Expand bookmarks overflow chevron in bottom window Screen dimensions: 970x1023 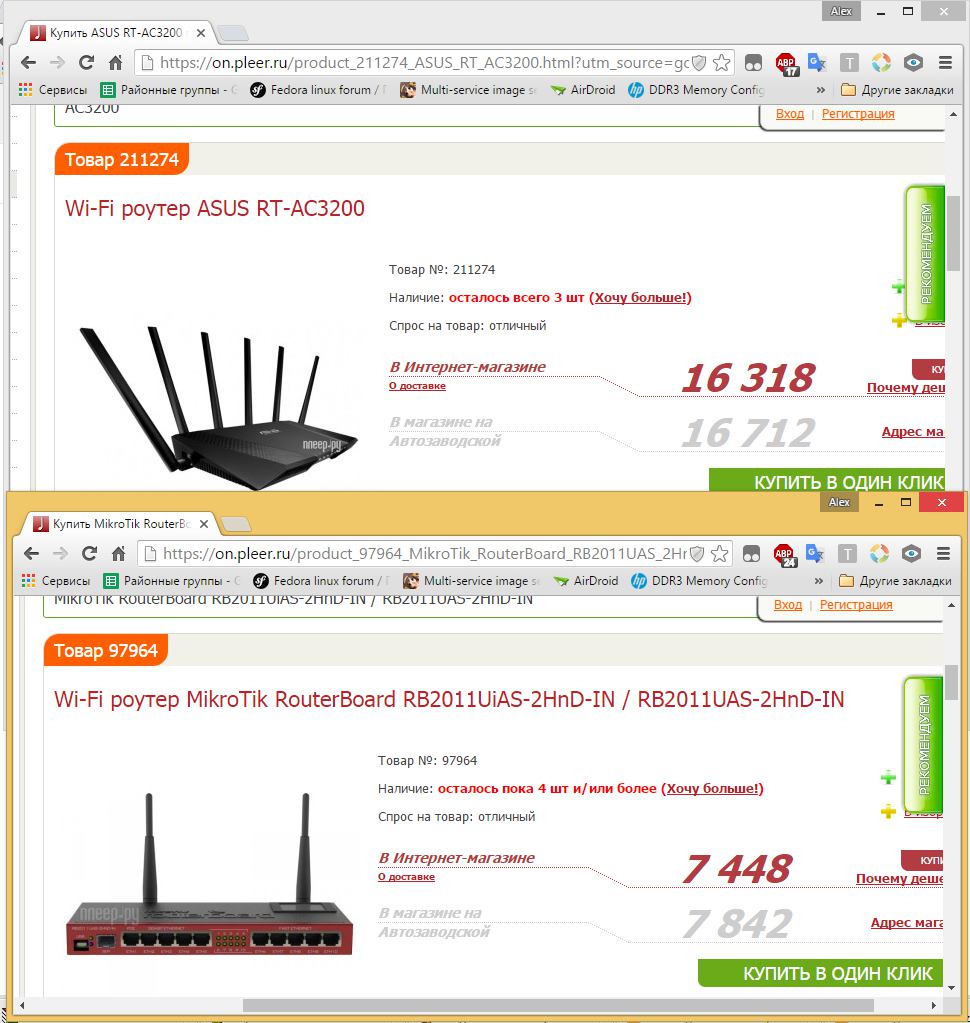[819, 581]
